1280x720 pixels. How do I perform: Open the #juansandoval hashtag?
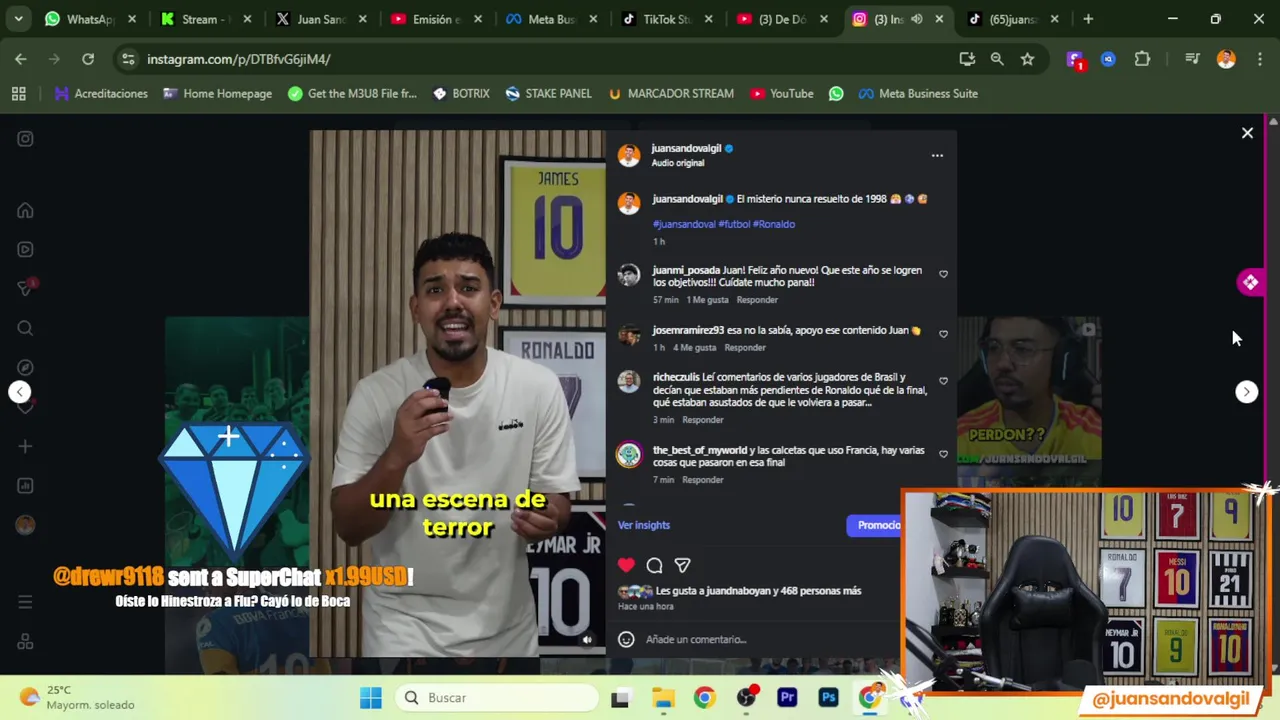(684, 224)
